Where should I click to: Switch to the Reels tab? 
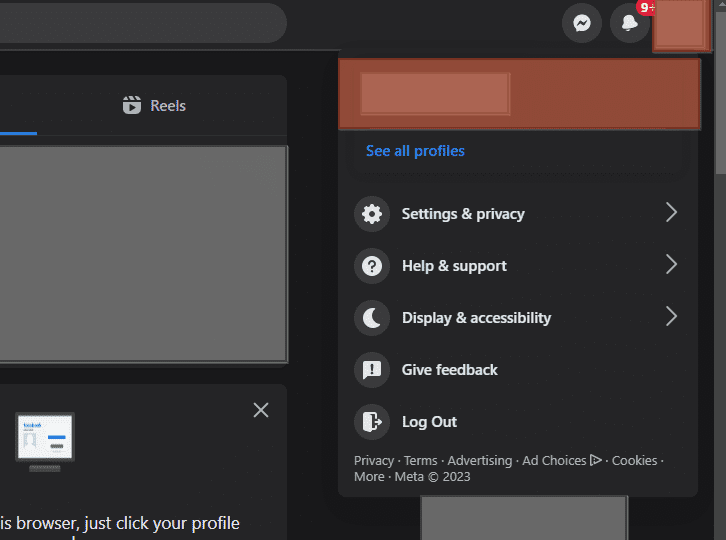[x=154, y=106]
